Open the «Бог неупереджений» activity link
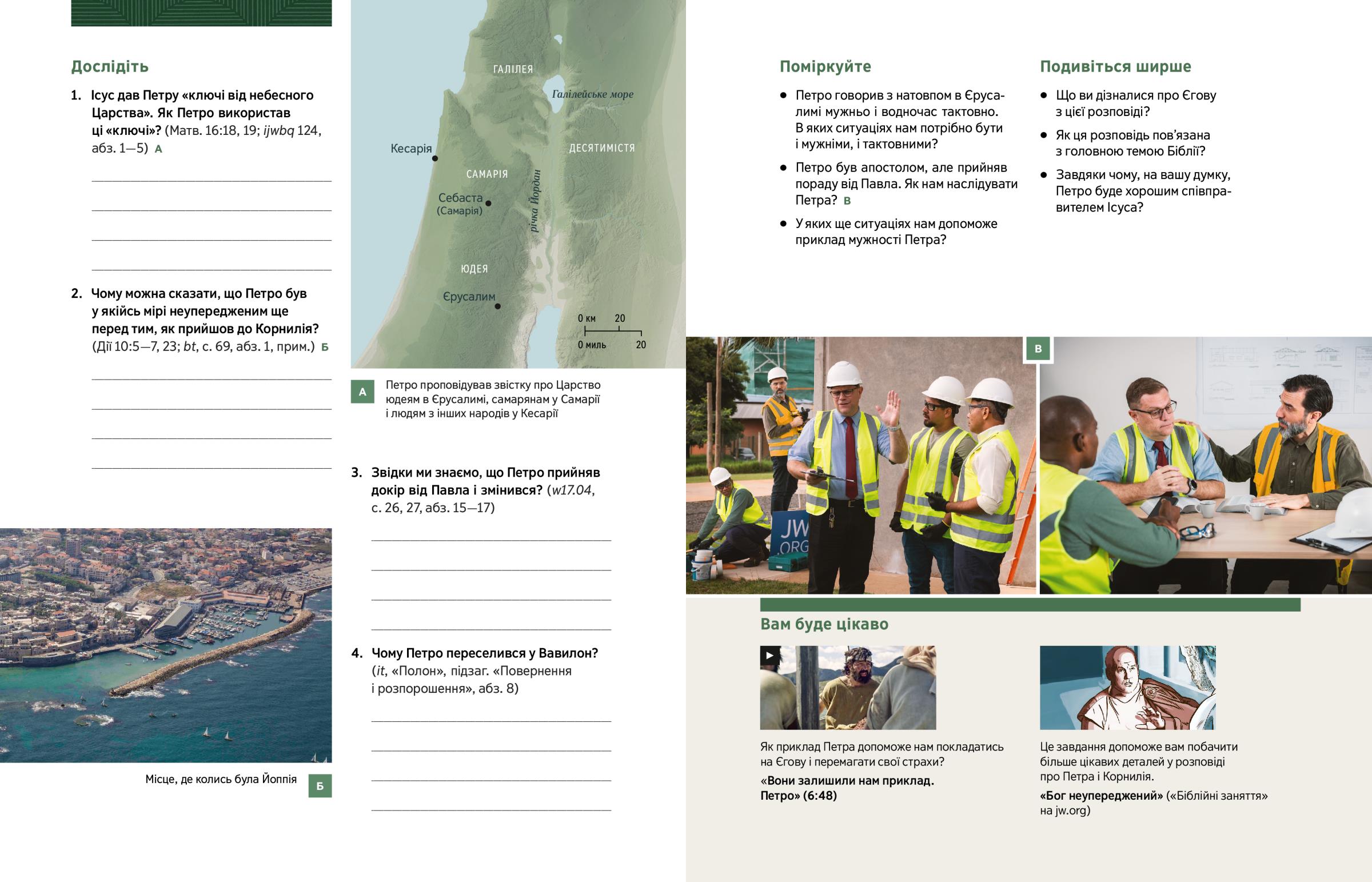This screenshot has height=882, width=1372. point(1101,796)
